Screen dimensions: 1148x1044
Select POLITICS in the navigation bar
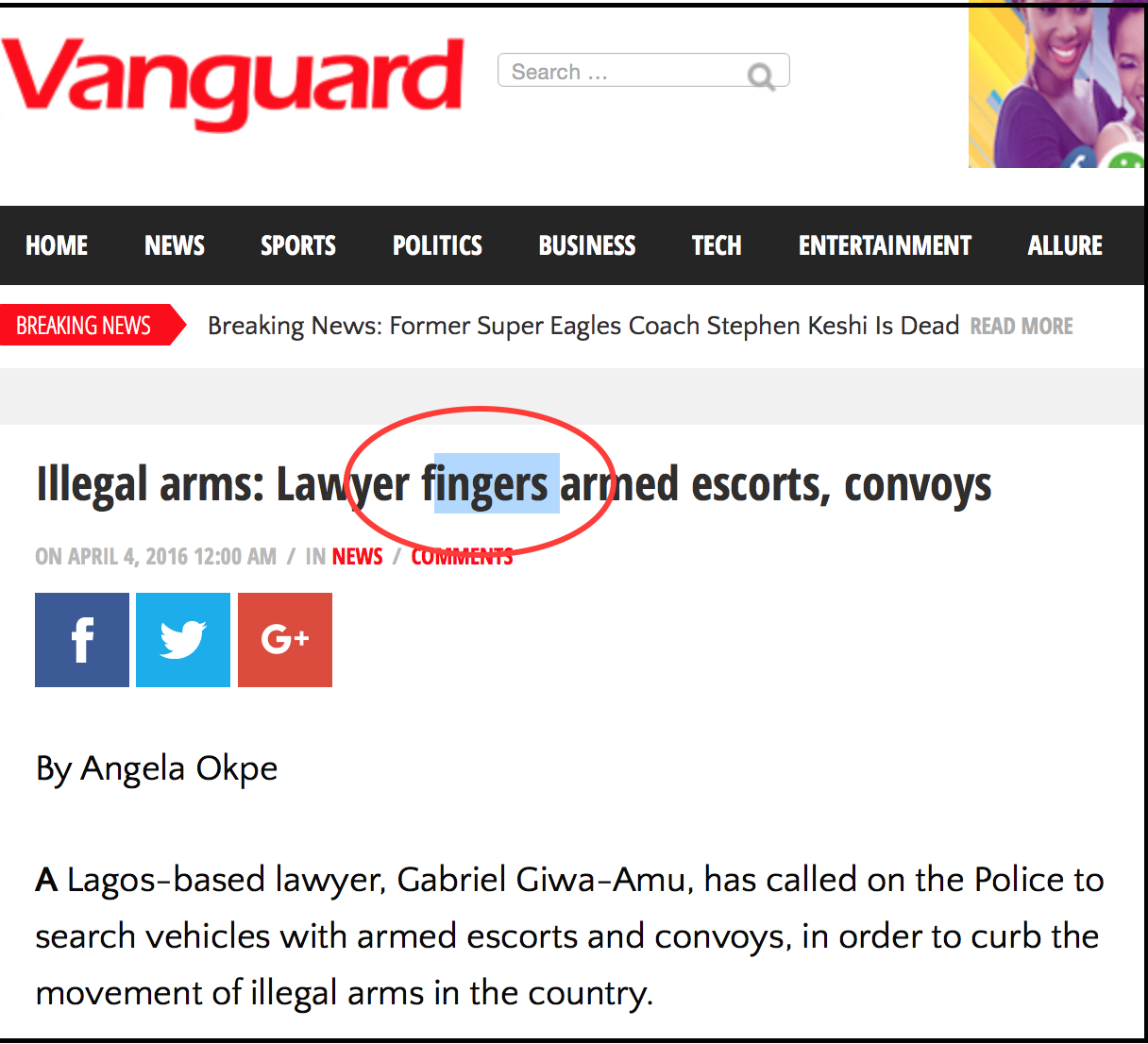pyautogui.click(x=437, y=245)
